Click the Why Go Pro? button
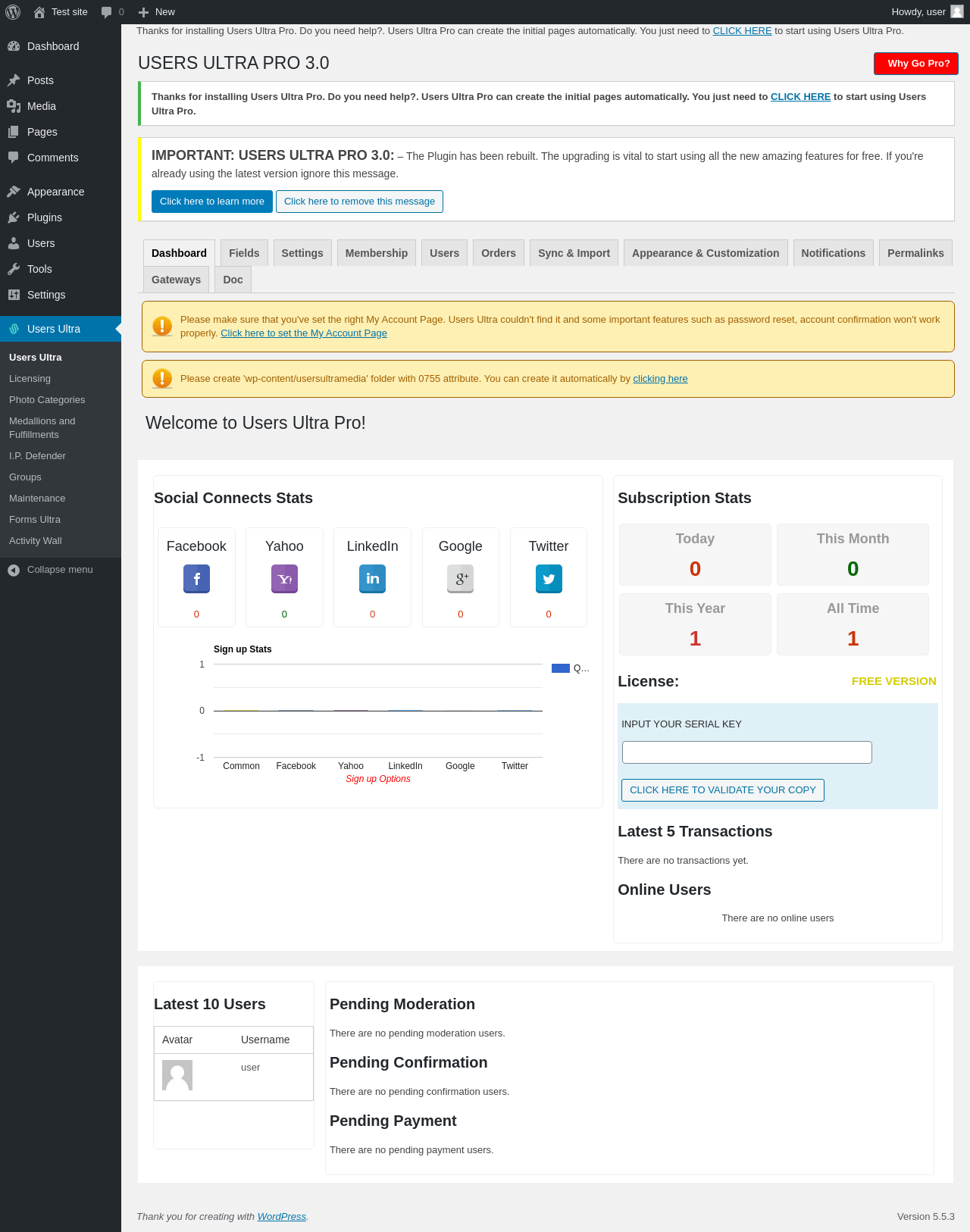Viewport: 970px width, 1232px height. point(916,64)
